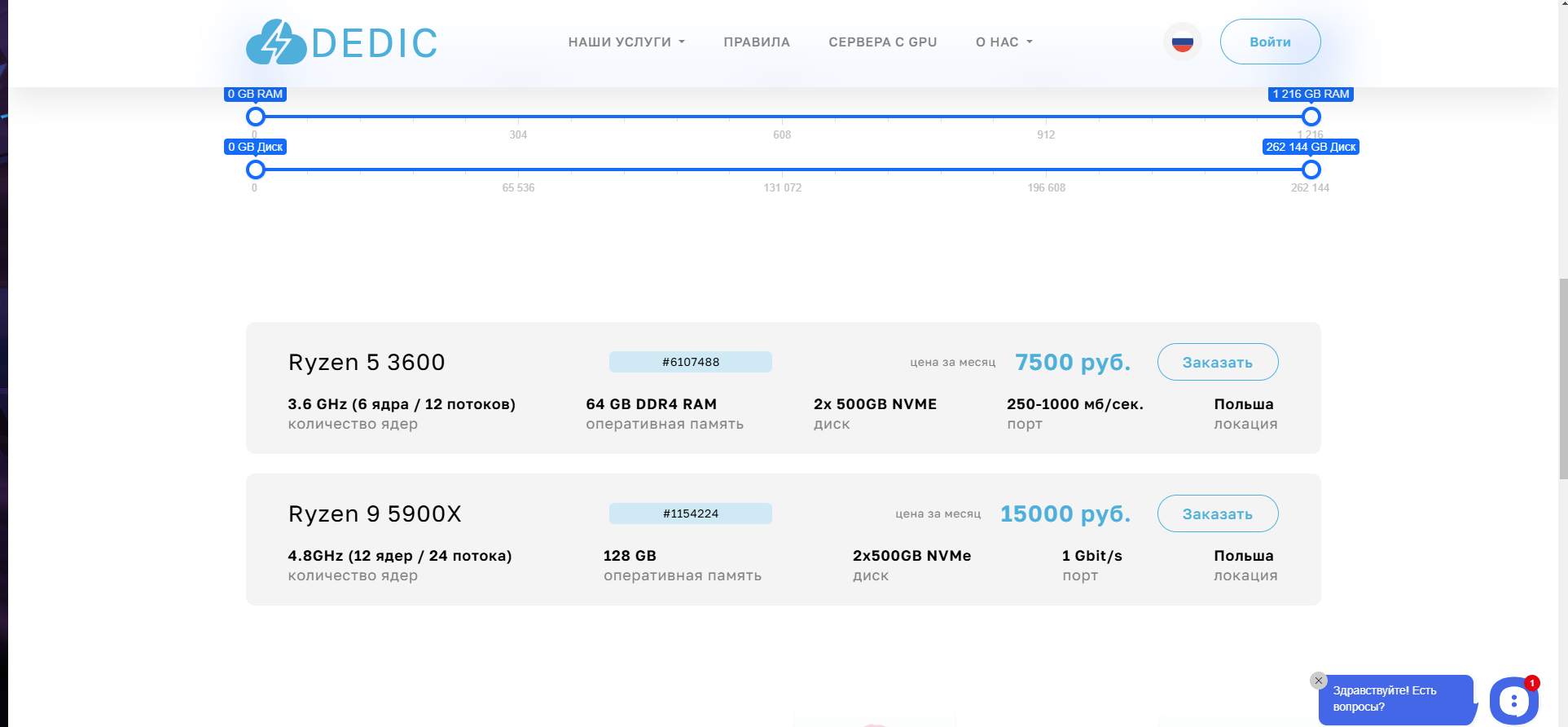Viewport: 1568px width, 727px height.
Task: Click 64 GB DDR4 RAM spec
Action: coord(651,404)
